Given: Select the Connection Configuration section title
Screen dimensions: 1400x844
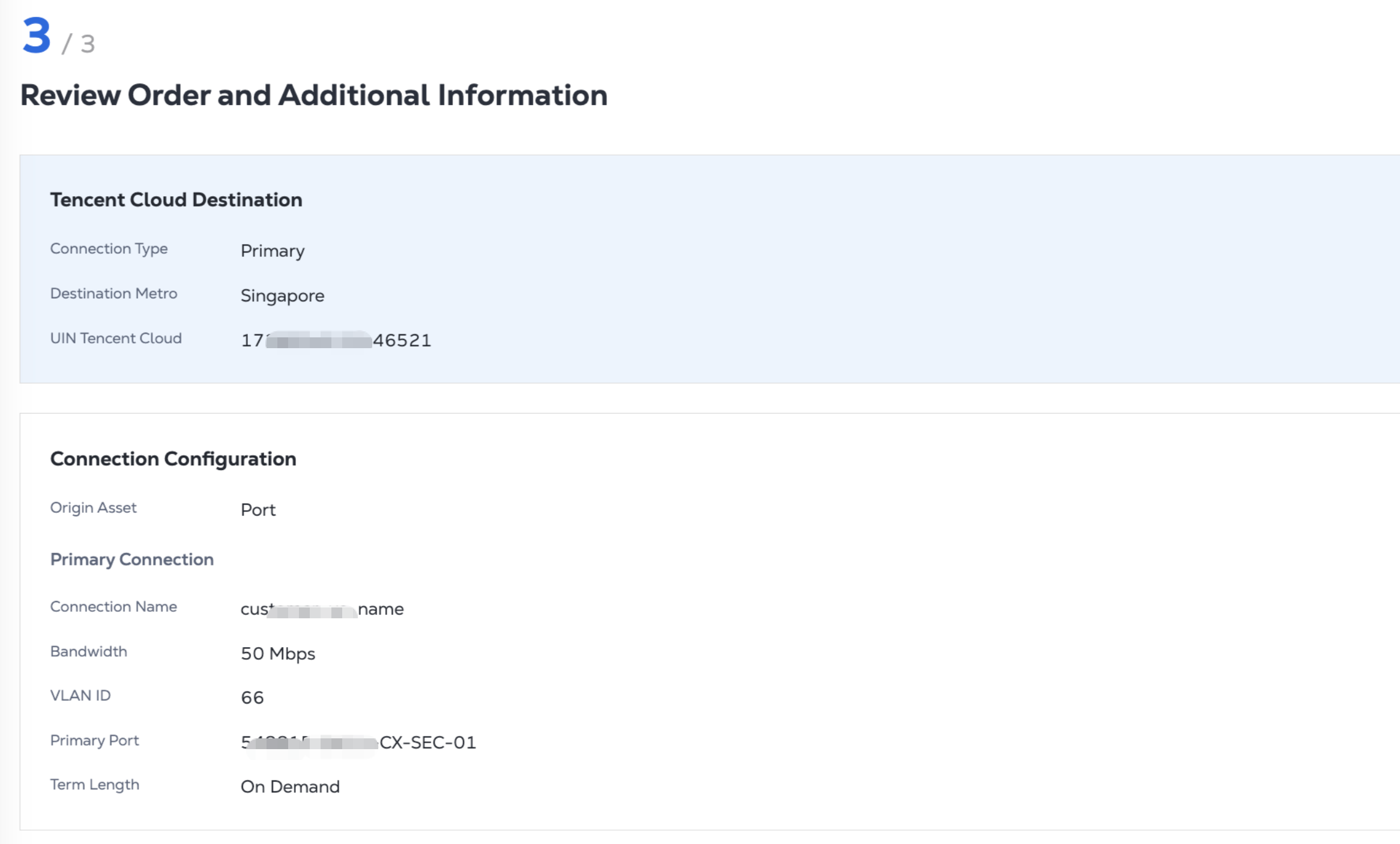Looking at the screenshot, I should point(173,459).
